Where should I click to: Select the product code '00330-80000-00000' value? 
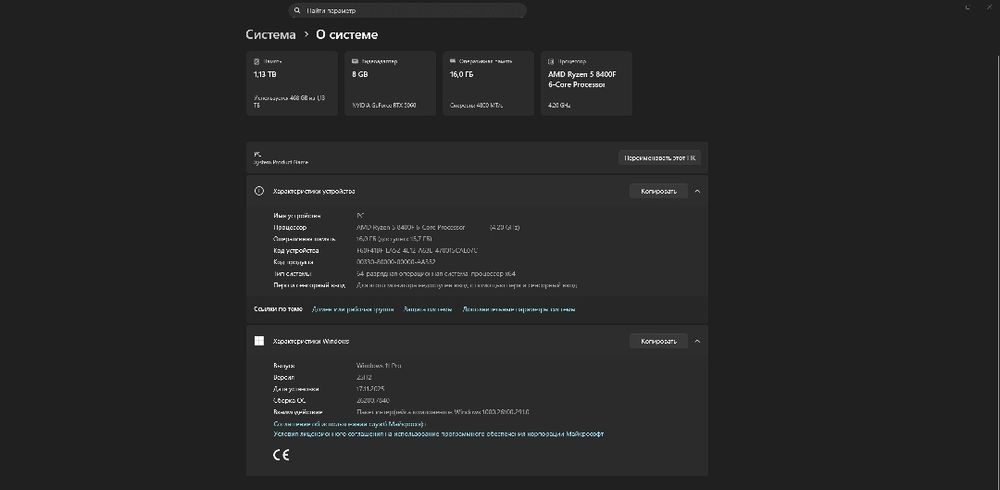coord(395,262)
